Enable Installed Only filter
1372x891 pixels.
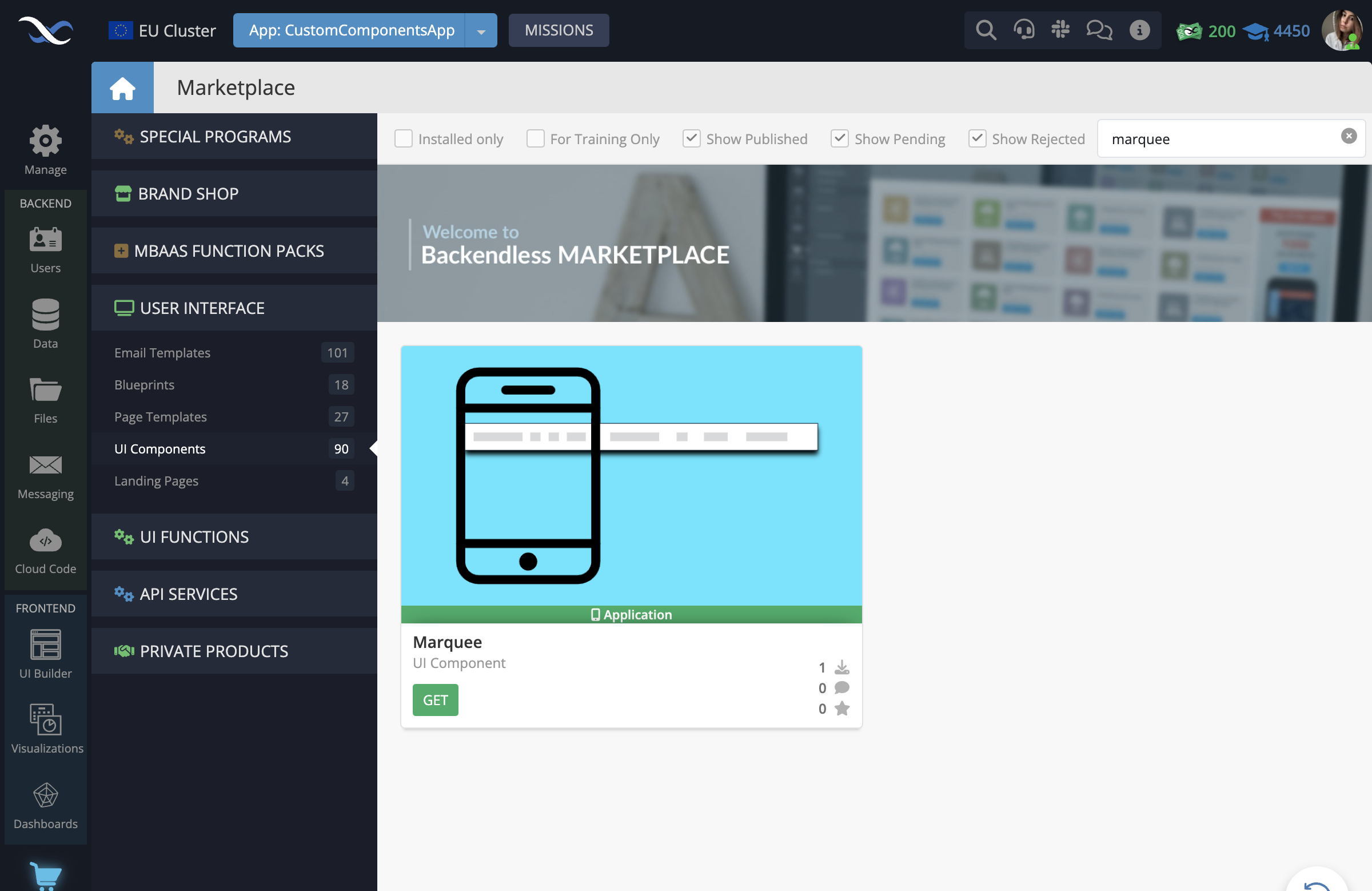pos(404,139)
